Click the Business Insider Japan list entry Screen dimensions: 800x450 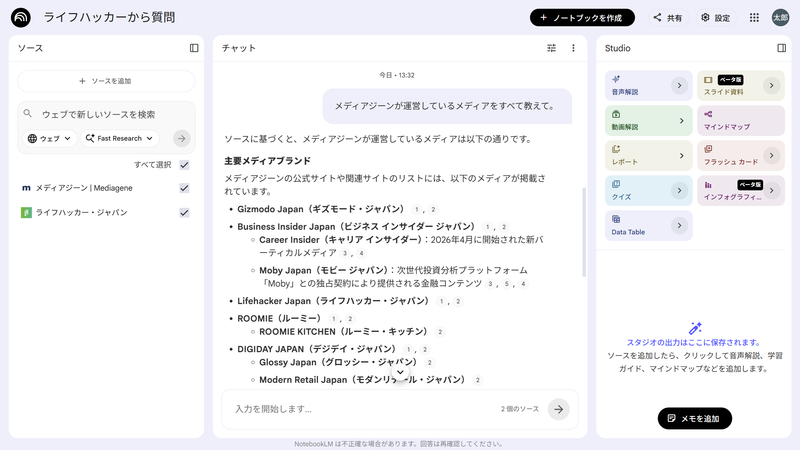[356, 227]
